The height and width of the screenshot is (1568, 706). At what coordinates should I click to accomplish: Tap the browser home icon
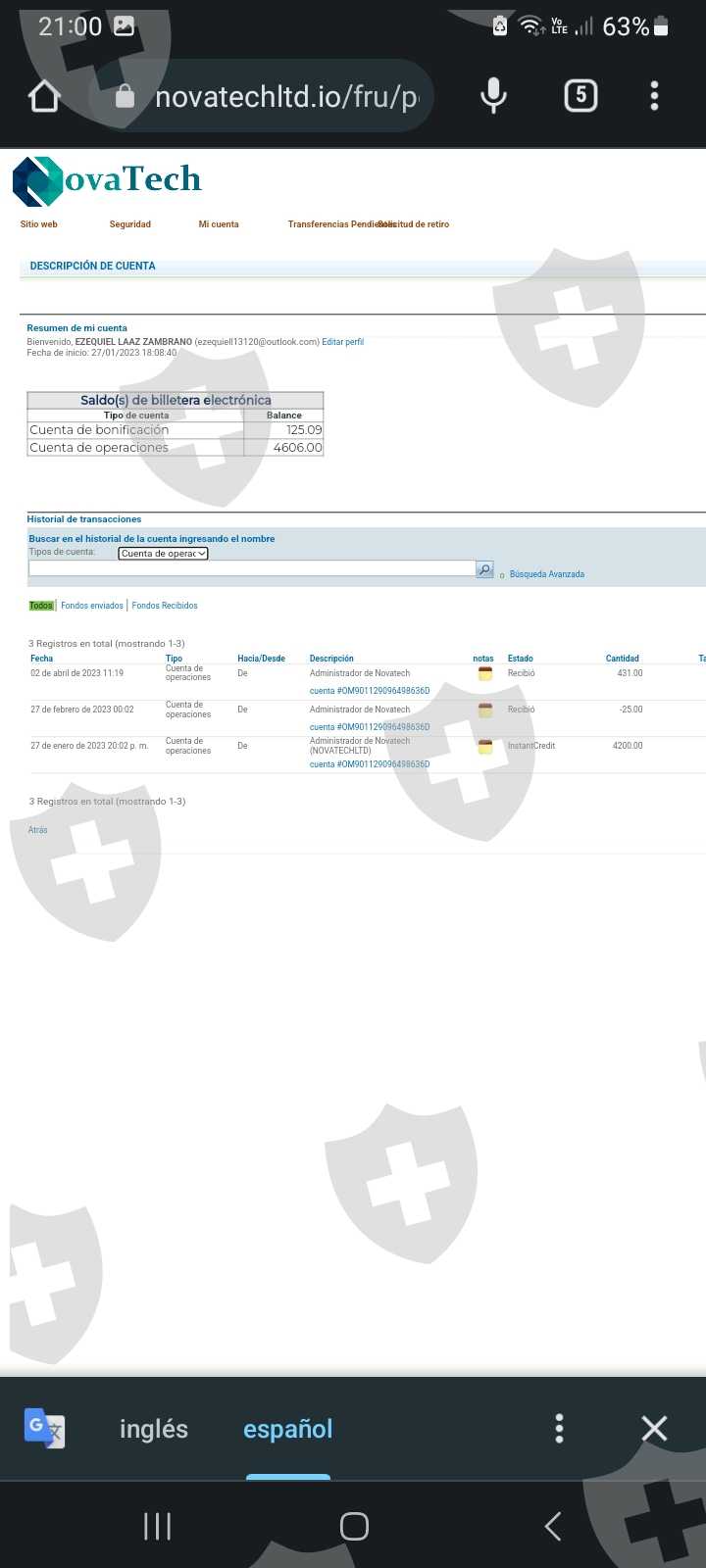click(x=44, y=96)
